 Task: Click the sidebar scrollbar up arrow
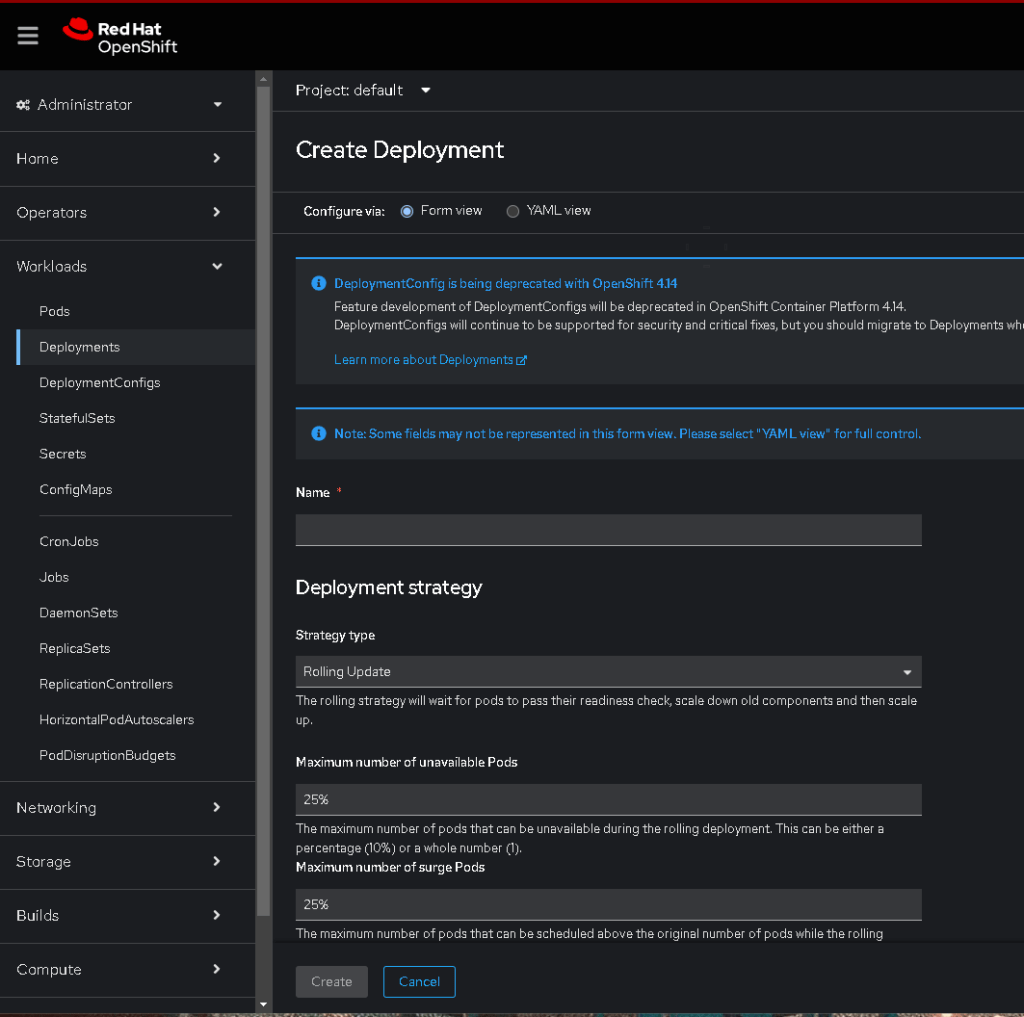tap(263, 80)
